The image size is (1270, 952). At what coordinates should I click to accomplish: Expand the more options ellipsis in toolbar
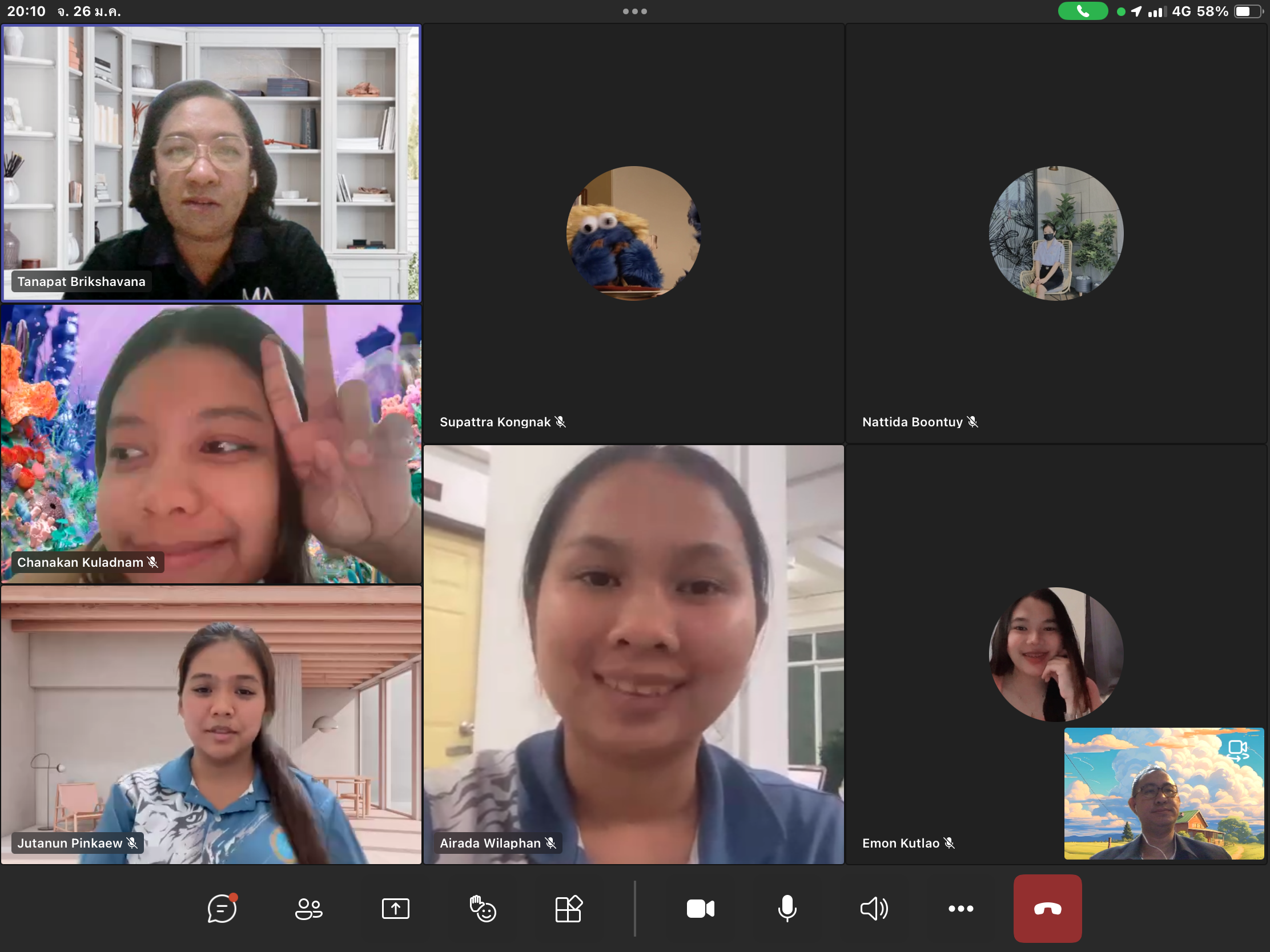tap(960, 909)
